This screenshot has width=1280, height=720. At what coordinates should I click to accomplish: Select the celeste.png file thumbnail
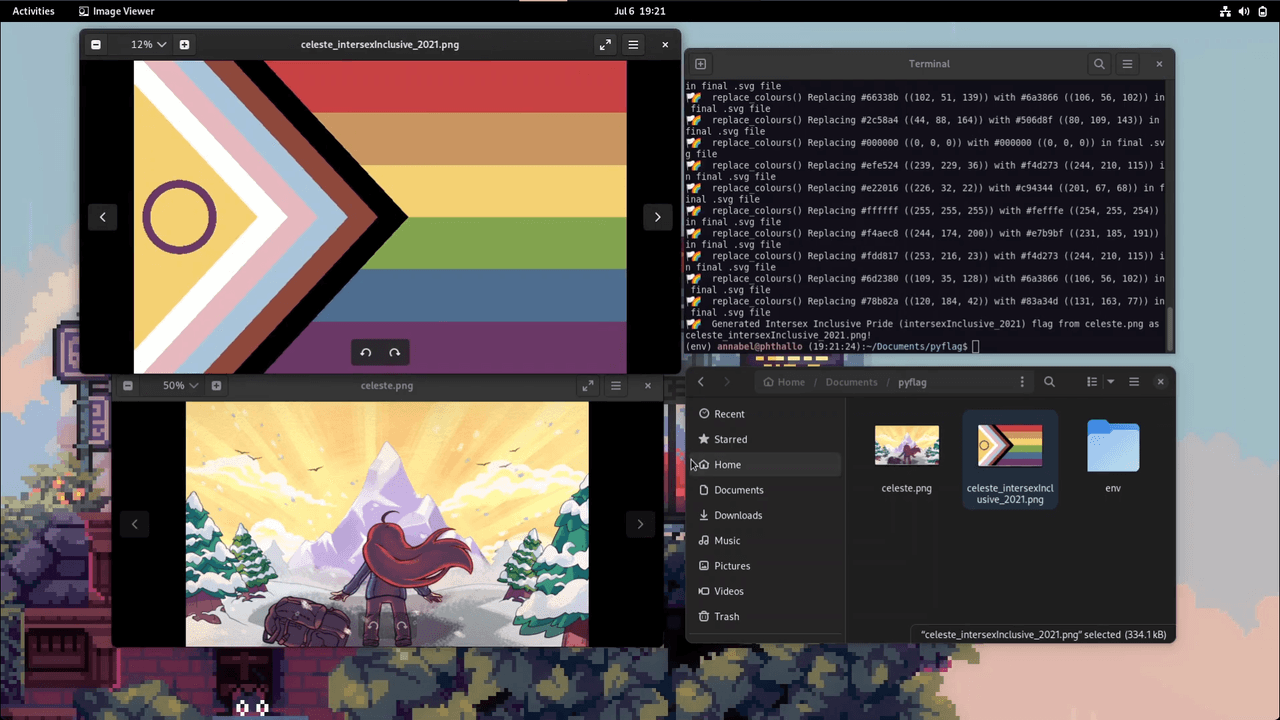click(x=907, y=446)
